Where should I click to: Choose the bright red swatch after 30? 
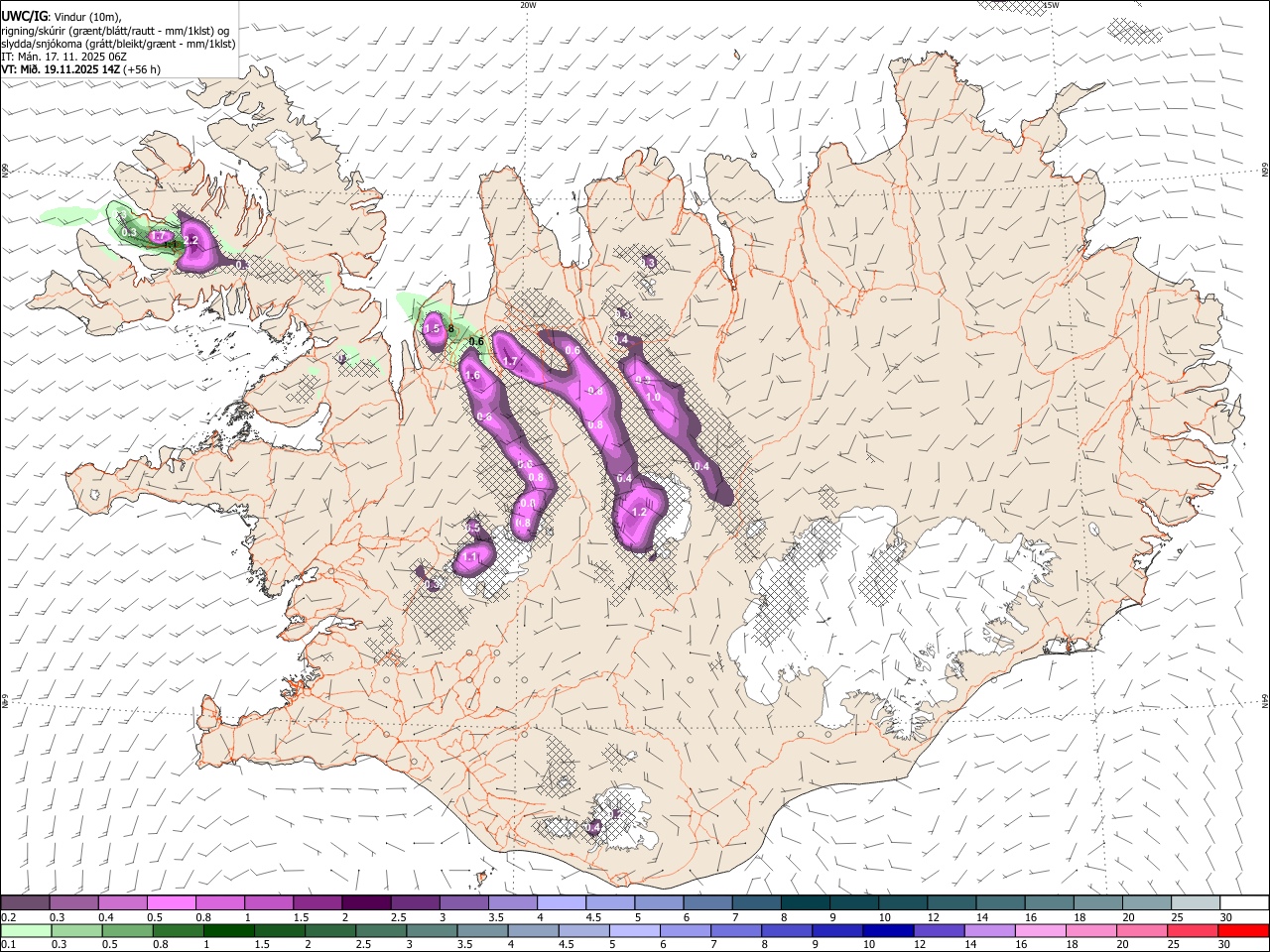tap(1243, 930)
